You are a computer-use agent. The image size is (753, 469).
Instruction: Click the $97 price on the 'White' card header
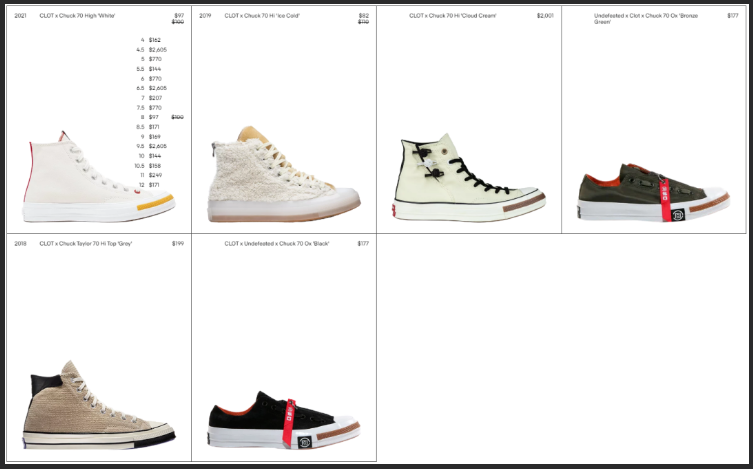(179, 16)
